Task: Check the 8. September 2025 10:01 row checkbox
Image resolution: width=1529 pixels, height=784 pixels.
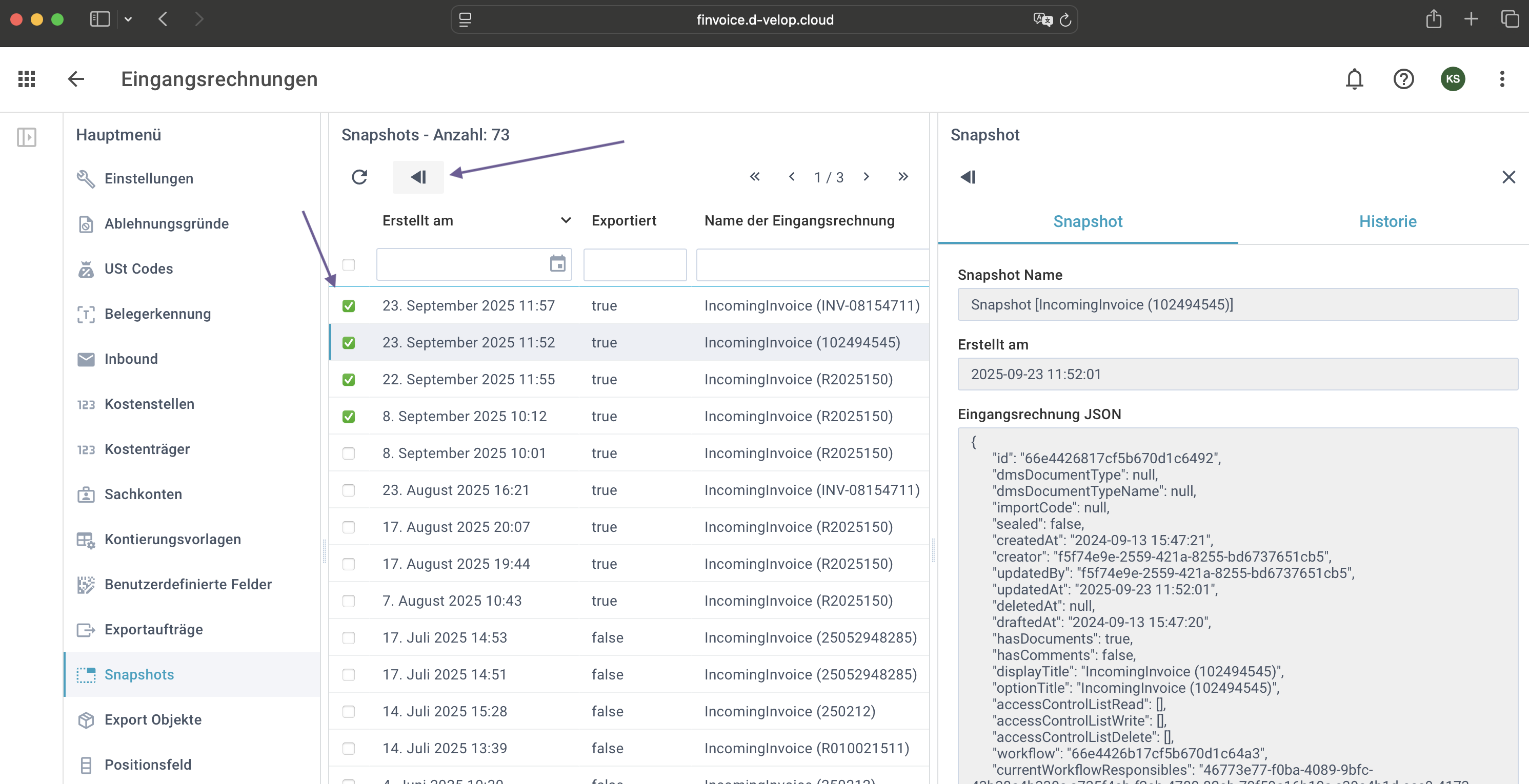Action: 349,453
